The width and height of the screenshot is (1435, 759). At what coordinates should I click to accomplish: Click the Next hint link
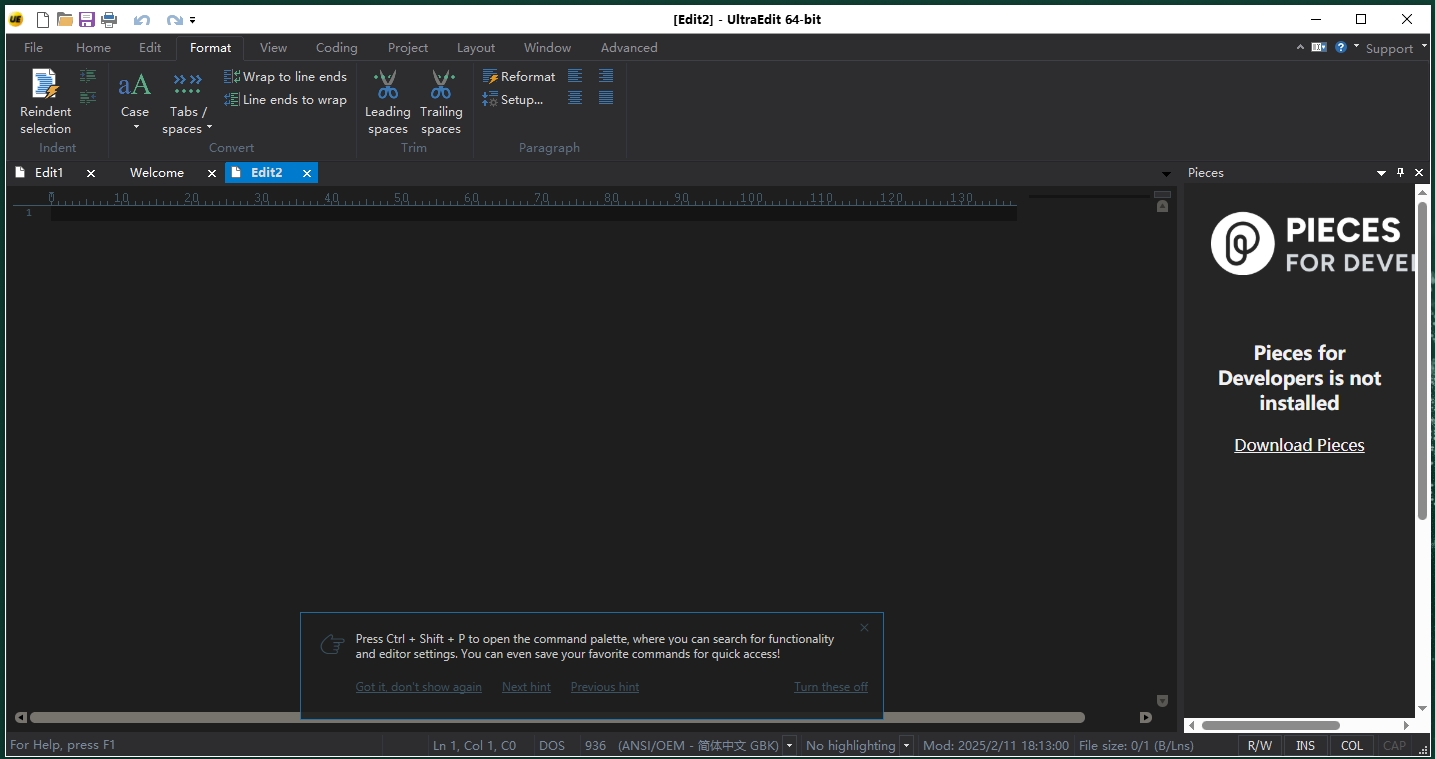pyautogui.click(x=526, y=687)
